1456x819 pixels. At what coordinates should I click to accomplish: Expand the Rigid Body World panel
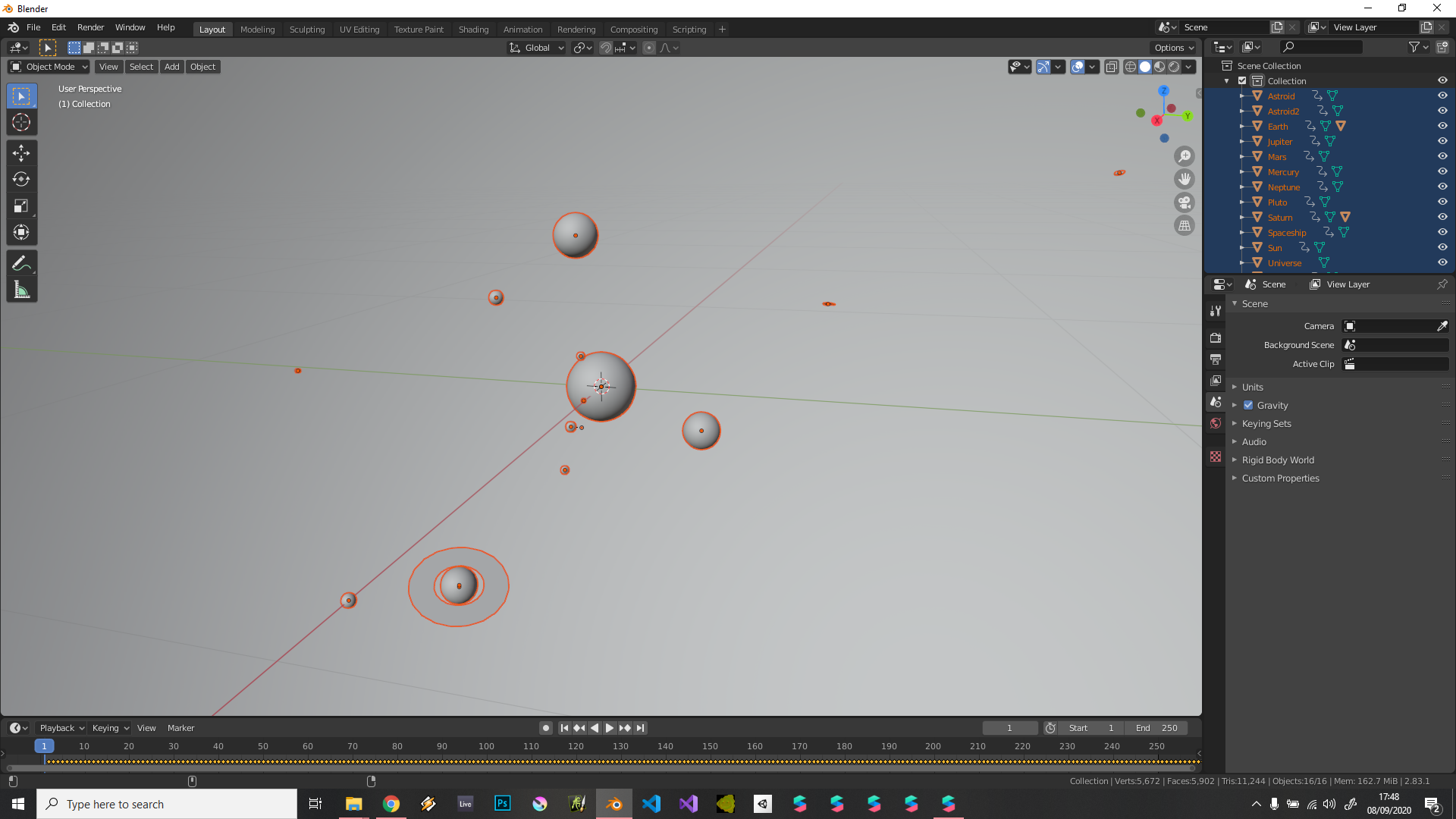point(1278,460)
